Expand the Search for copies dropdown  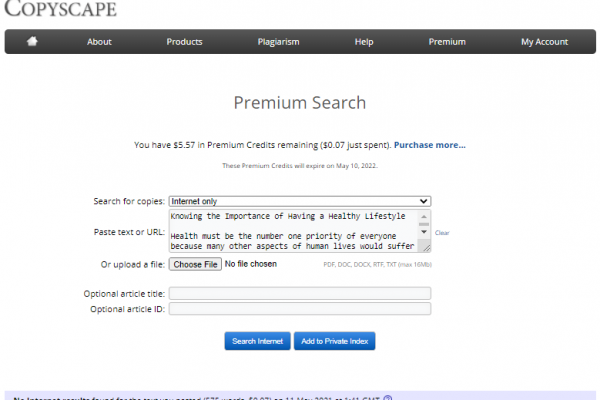(300, 201)
